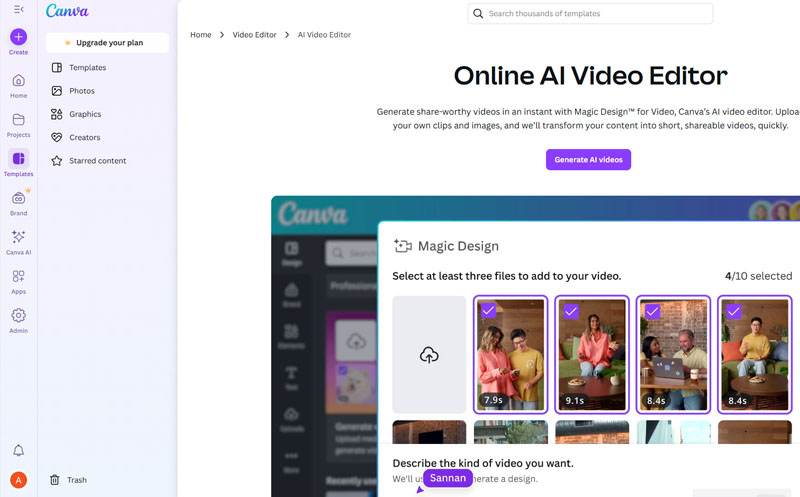Click the Search thousands of templates field
800x497 pixels.
point(590,14)
